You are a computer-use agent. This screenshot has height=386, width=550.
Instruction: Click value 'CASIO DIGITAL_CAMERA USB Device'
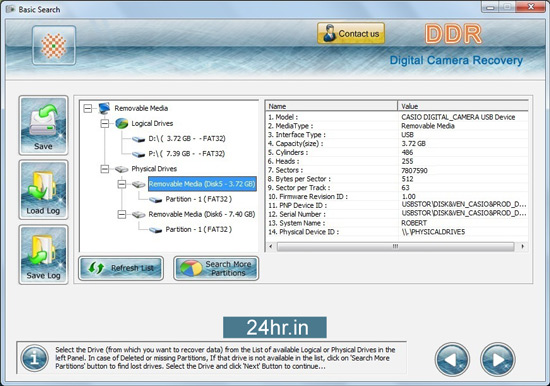coord(458,117)
